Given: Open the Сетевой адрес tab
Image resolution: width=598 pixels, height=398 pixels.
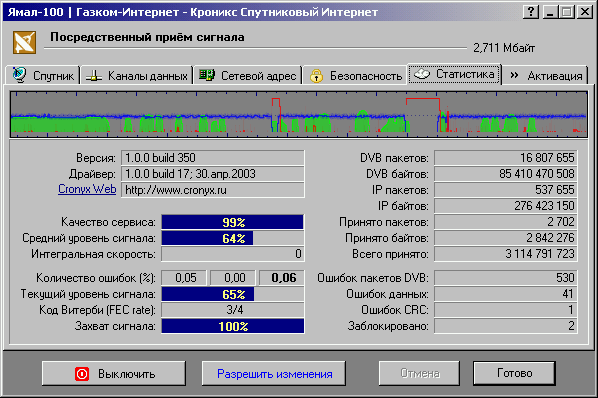Looking at the screenshot, I should click(248, 75).
